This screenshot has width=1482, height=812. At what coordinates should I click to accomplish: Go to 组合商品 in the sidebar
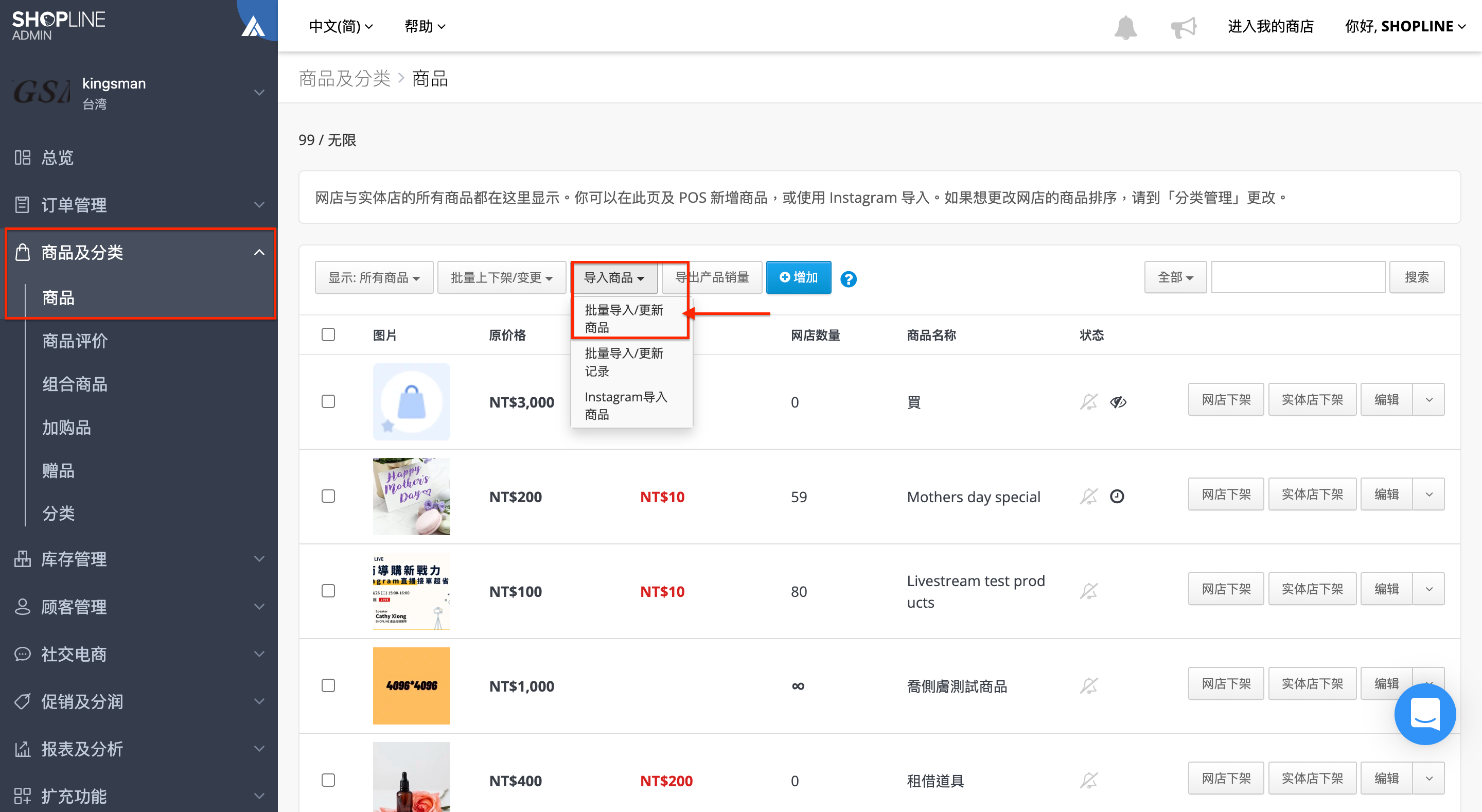(75, 384)
